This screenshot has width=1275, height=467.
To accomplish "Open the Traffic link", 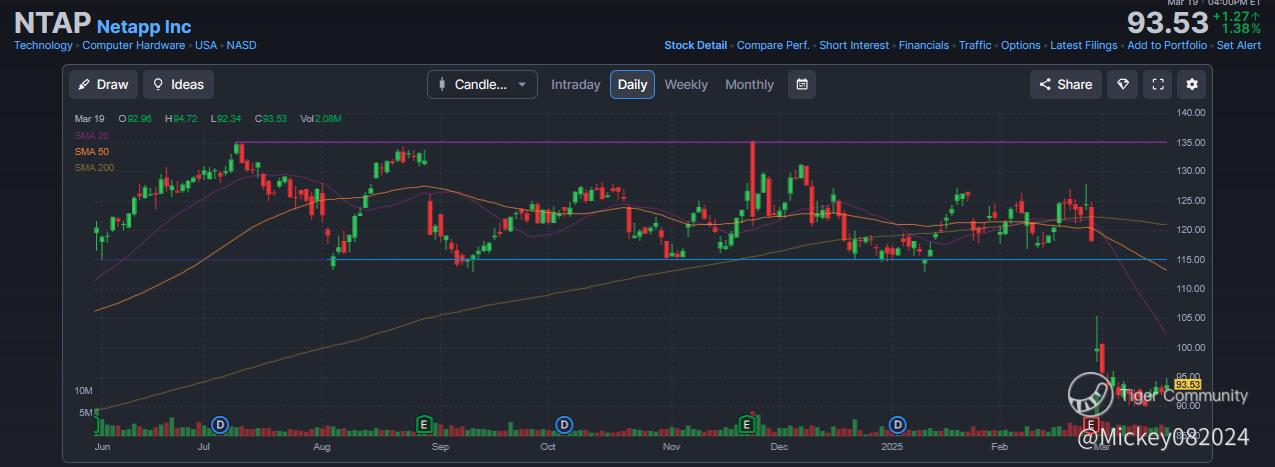I will click(x=975, y=45).
